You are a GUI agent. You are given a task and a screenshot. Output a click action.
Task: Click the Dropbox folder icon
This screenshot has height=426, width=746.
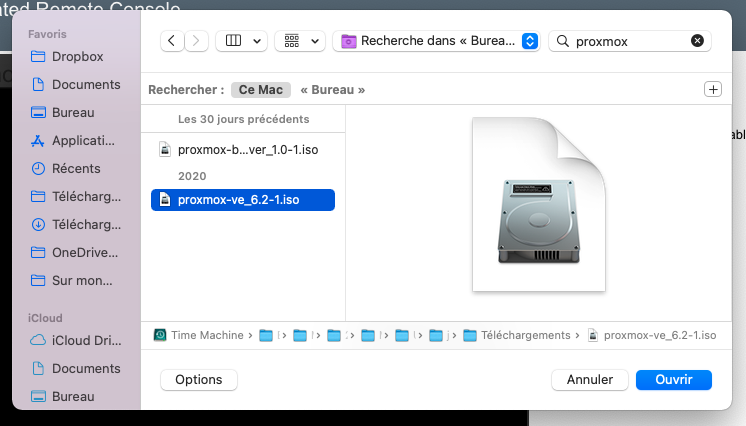click(x=38, y=57)
